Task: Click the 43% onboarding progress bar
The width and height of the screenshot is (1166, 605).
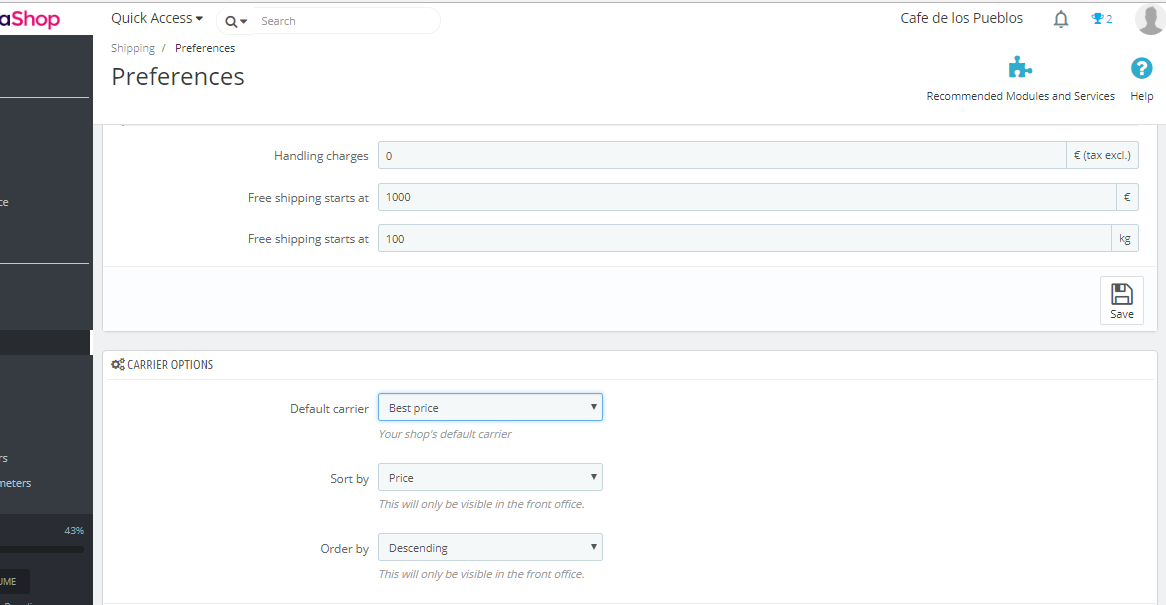Action: pos(42,549)
